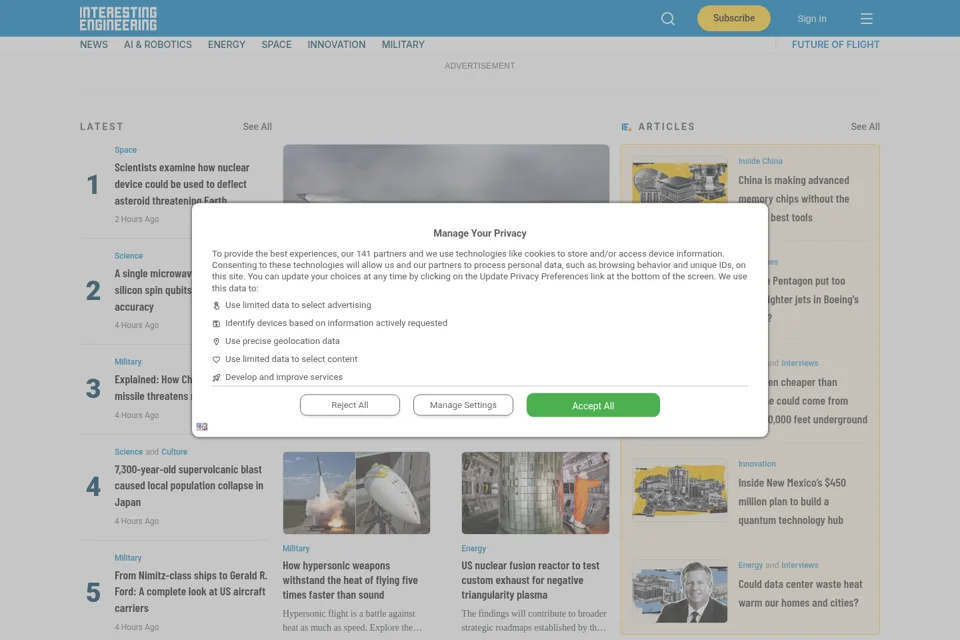Click the search magnifier icon

tap(668, 18)
